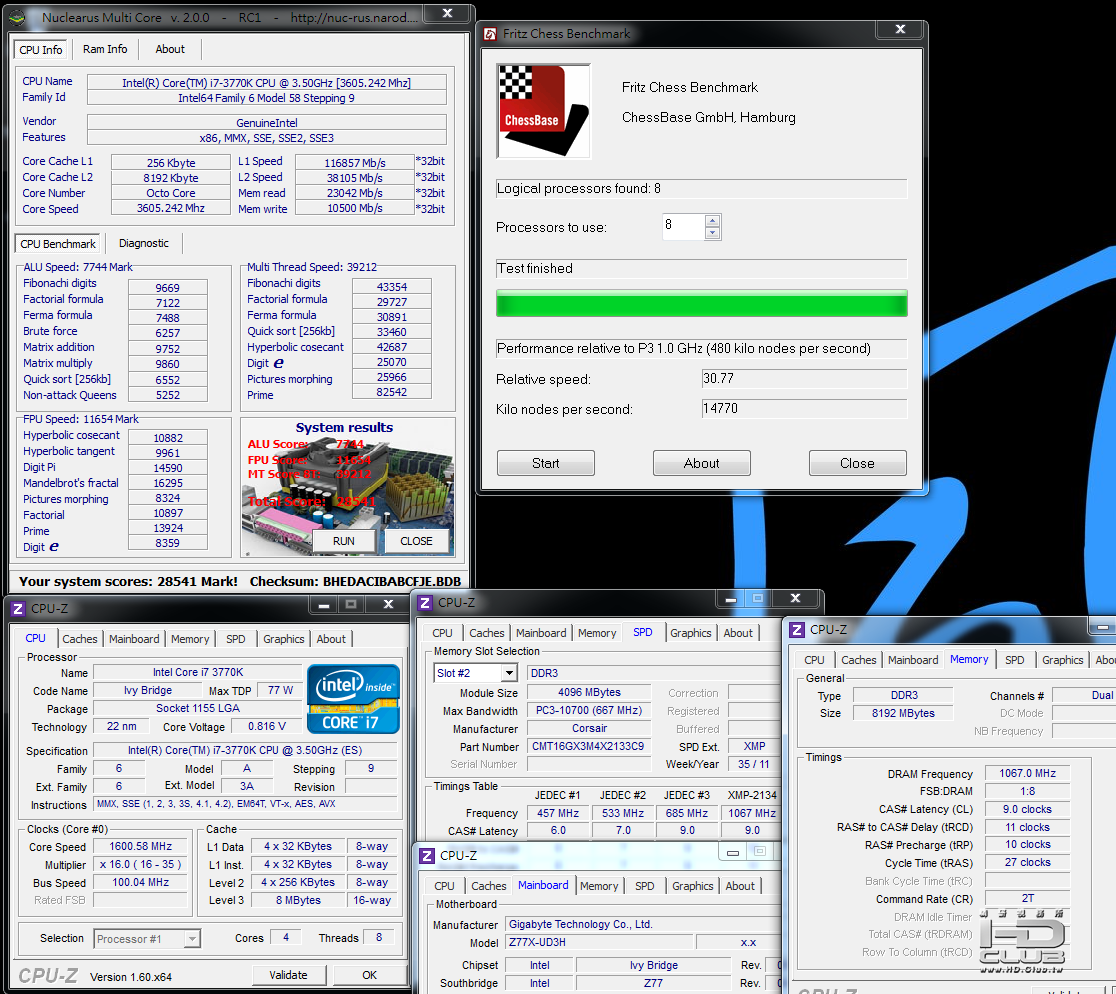
Task: Open the Slot #2 memory slot dropdown
Action: [509, 674]
